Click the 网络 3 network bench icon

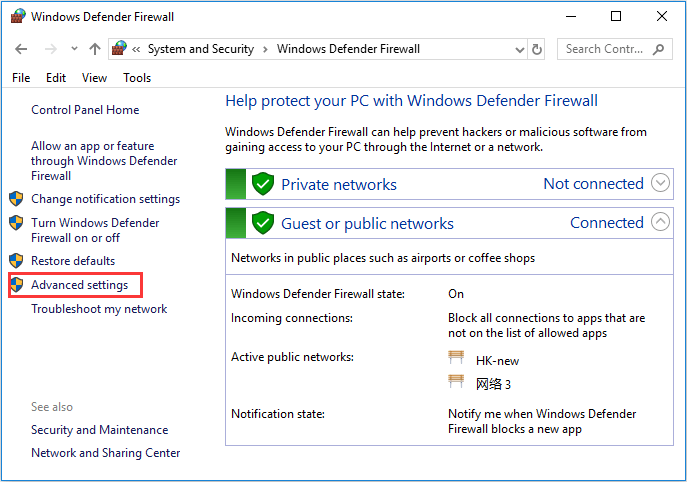456,382
